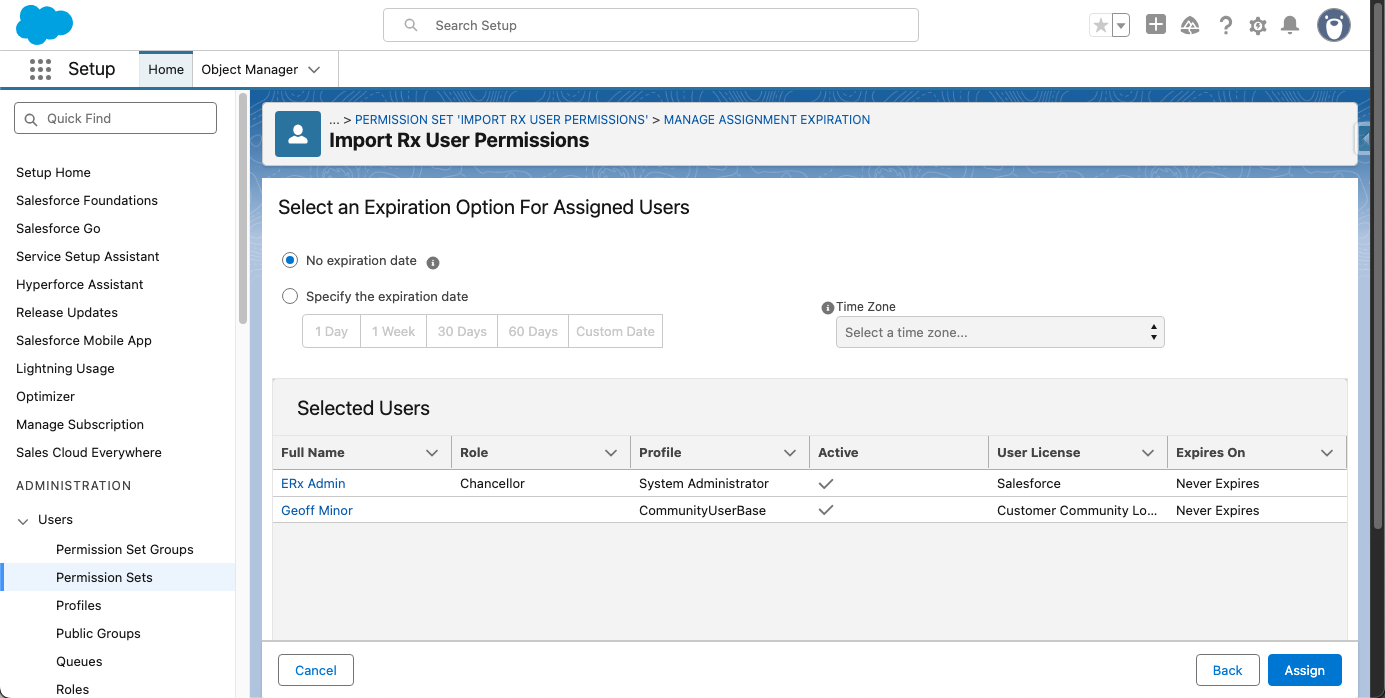The height and width of the screenshot is (698, 1385).
Task: Select the No expiration date option
Action: tap(290, 260)
